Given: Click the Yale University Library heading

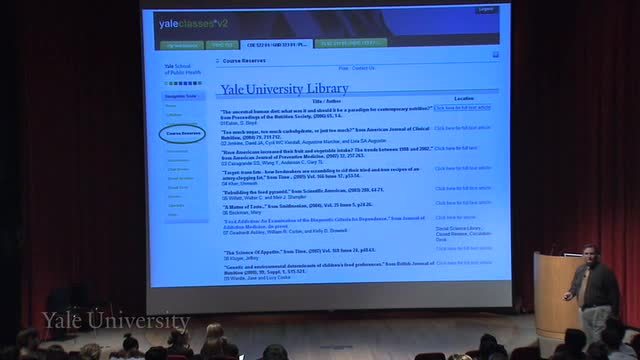Looking at the screenshot, I should [x=284, y=89].
